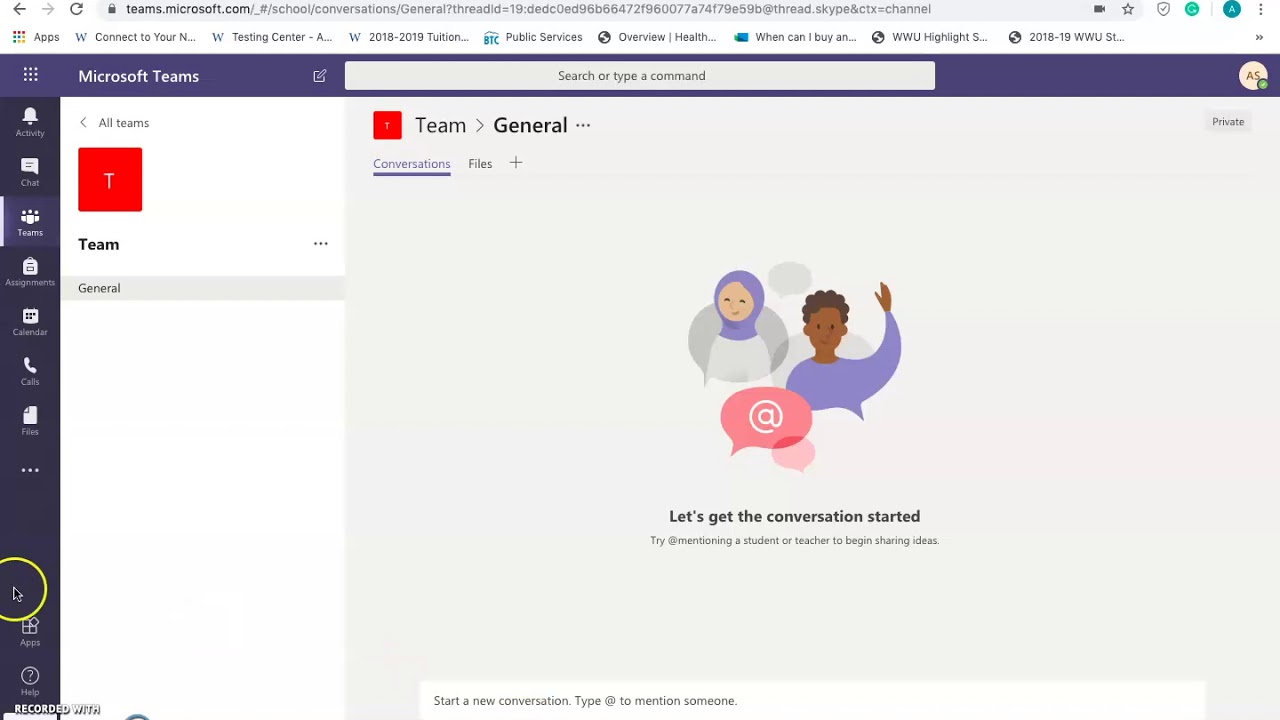
Task: Click the small red team icon in header
Action: click(x=387, y=125)
